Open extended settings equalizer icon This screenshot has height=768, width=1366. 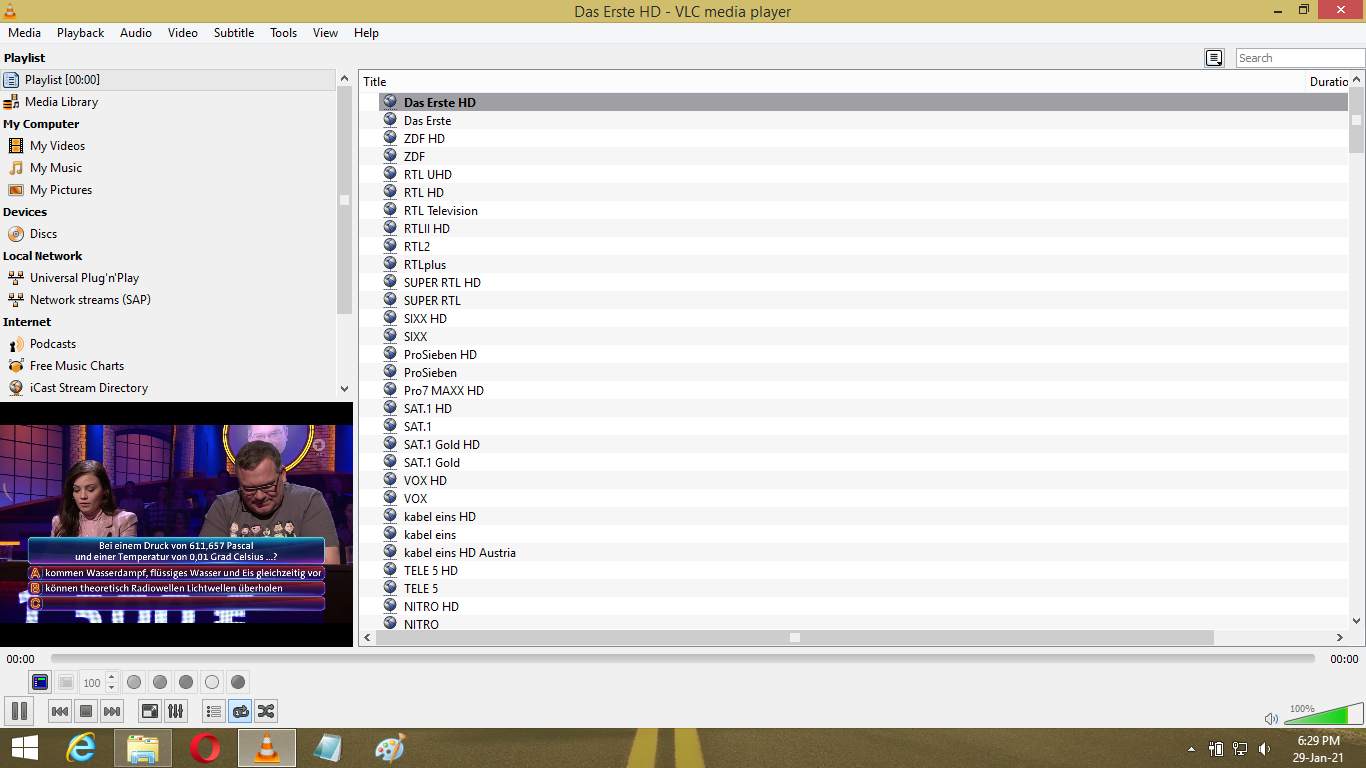(175, 711)
